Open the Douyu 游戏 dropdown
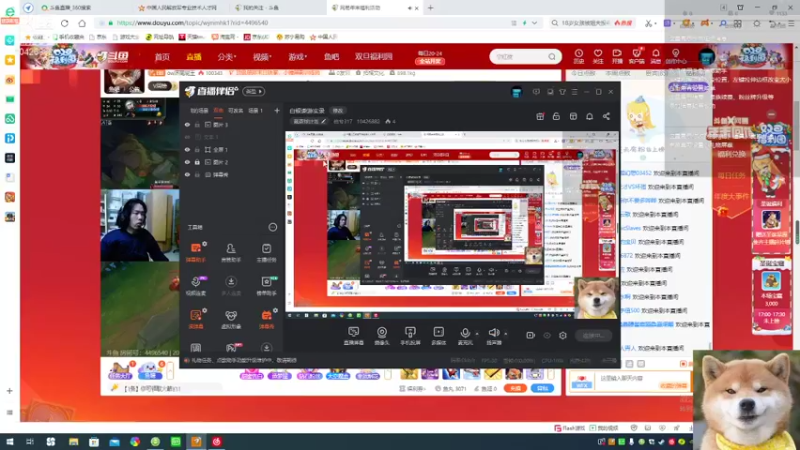The height and width of the screenshot is (450, 800). (x=297, y=57)
